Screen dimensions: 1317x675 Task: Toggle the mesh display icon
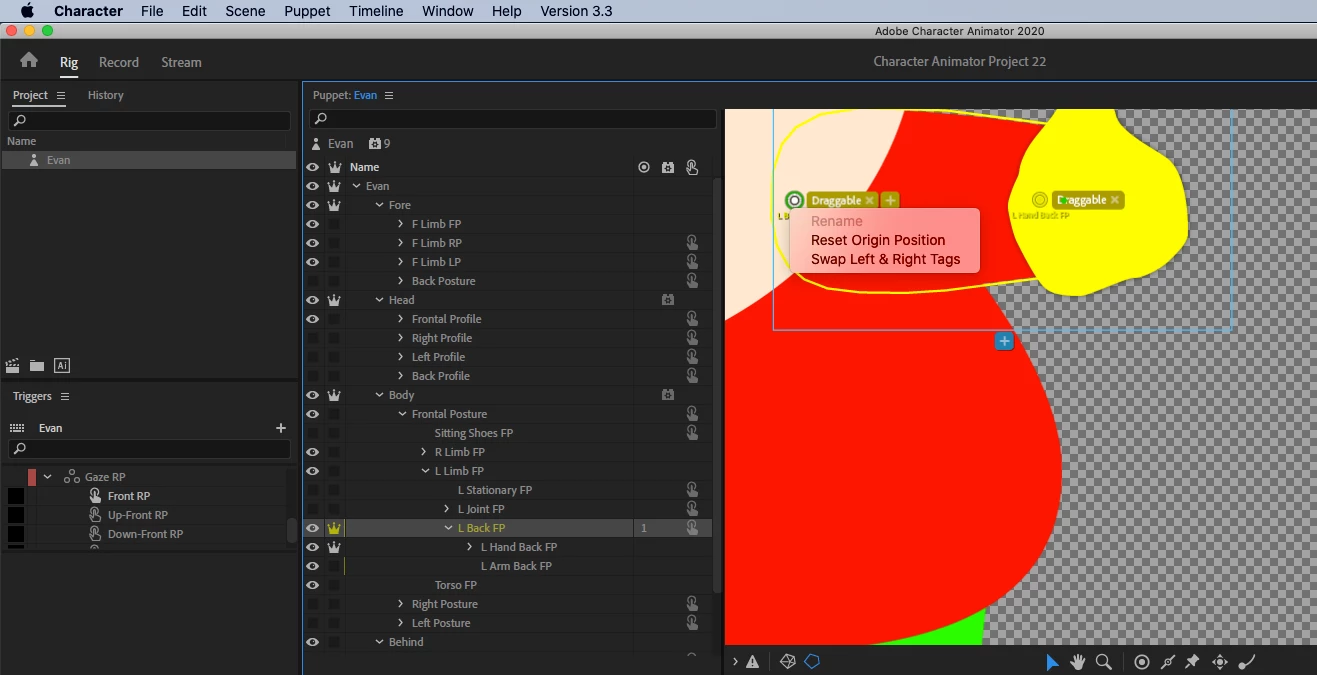tap(787, 661)
